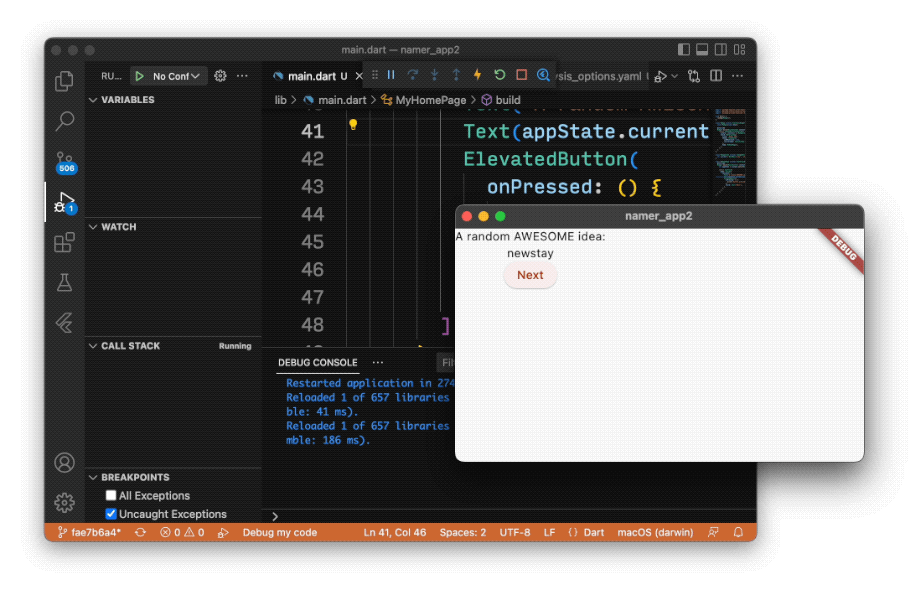Click the Hot Reload lightning bolt icon

(x=478, y=75)
